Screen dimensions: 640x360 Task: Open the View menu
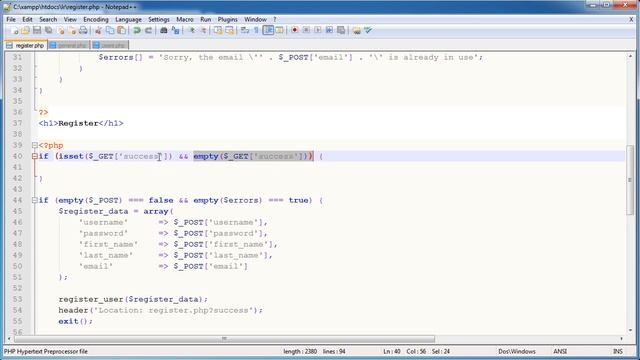[x=70, y=19]
